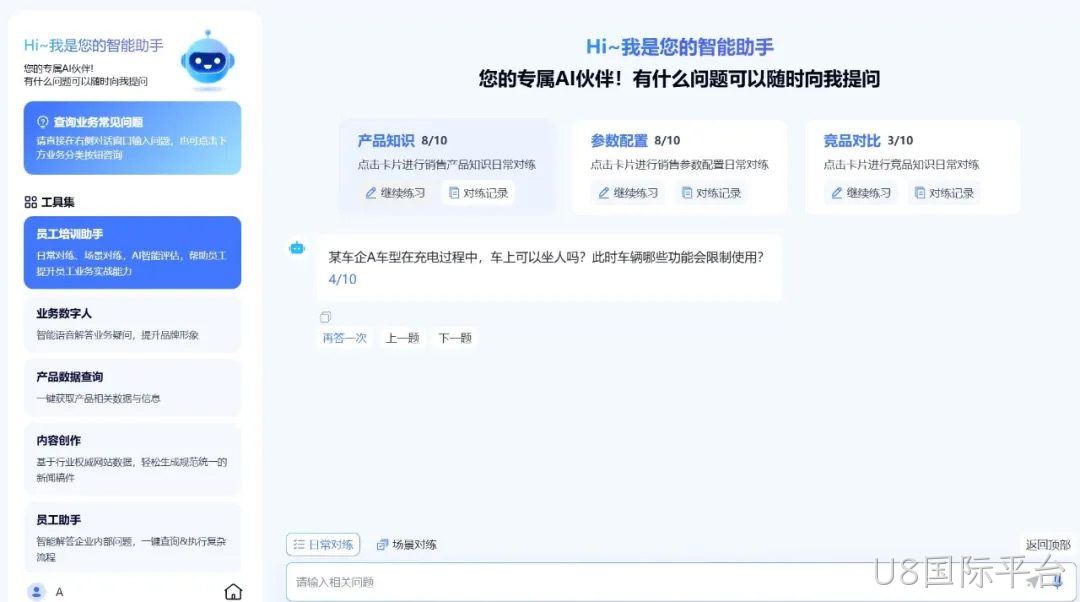The image size is (1080, 602).
Task: Click the 工具集 grid icon
Action: (30, 202)
